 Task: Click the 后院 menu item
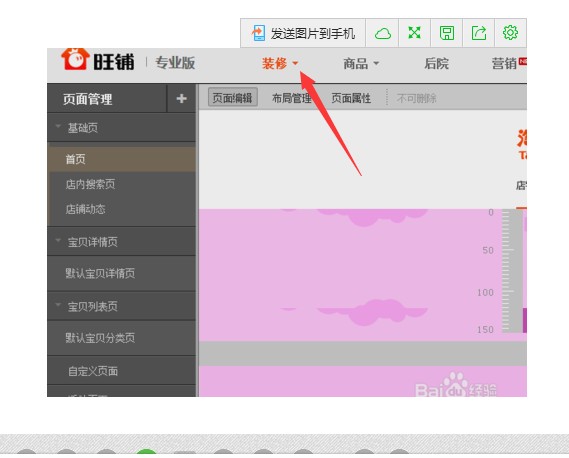[437, 64]
